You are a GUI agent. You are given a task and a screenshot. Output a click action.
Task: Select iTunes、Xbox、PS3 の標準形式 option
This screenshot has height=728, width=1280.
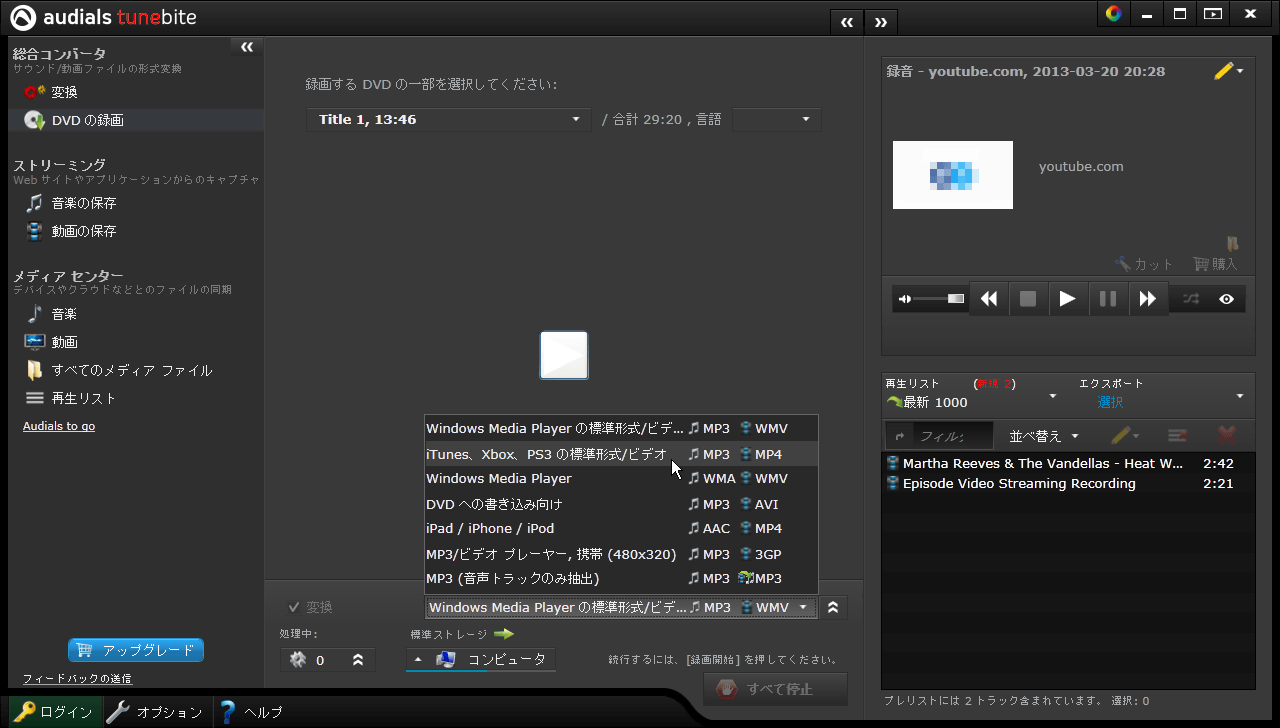click(621, 454)
